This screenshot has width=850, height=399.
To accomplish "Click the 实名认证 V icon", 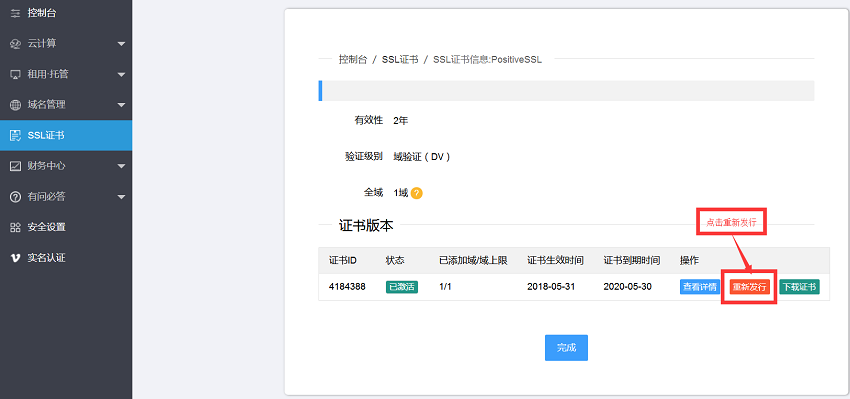I will [16, 258].
